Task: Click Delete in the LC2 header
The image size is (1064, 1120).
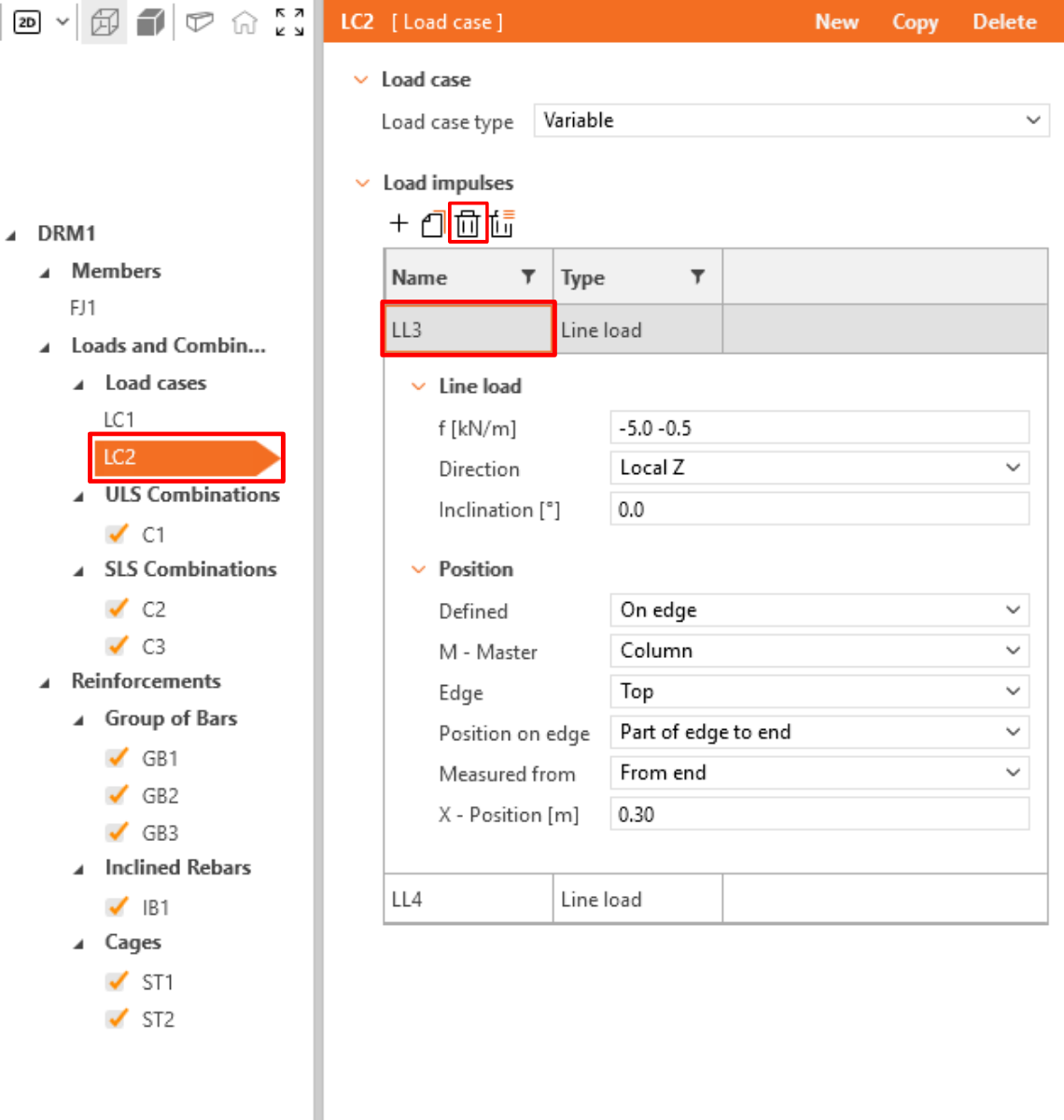Action: [x=1004, y=21]
